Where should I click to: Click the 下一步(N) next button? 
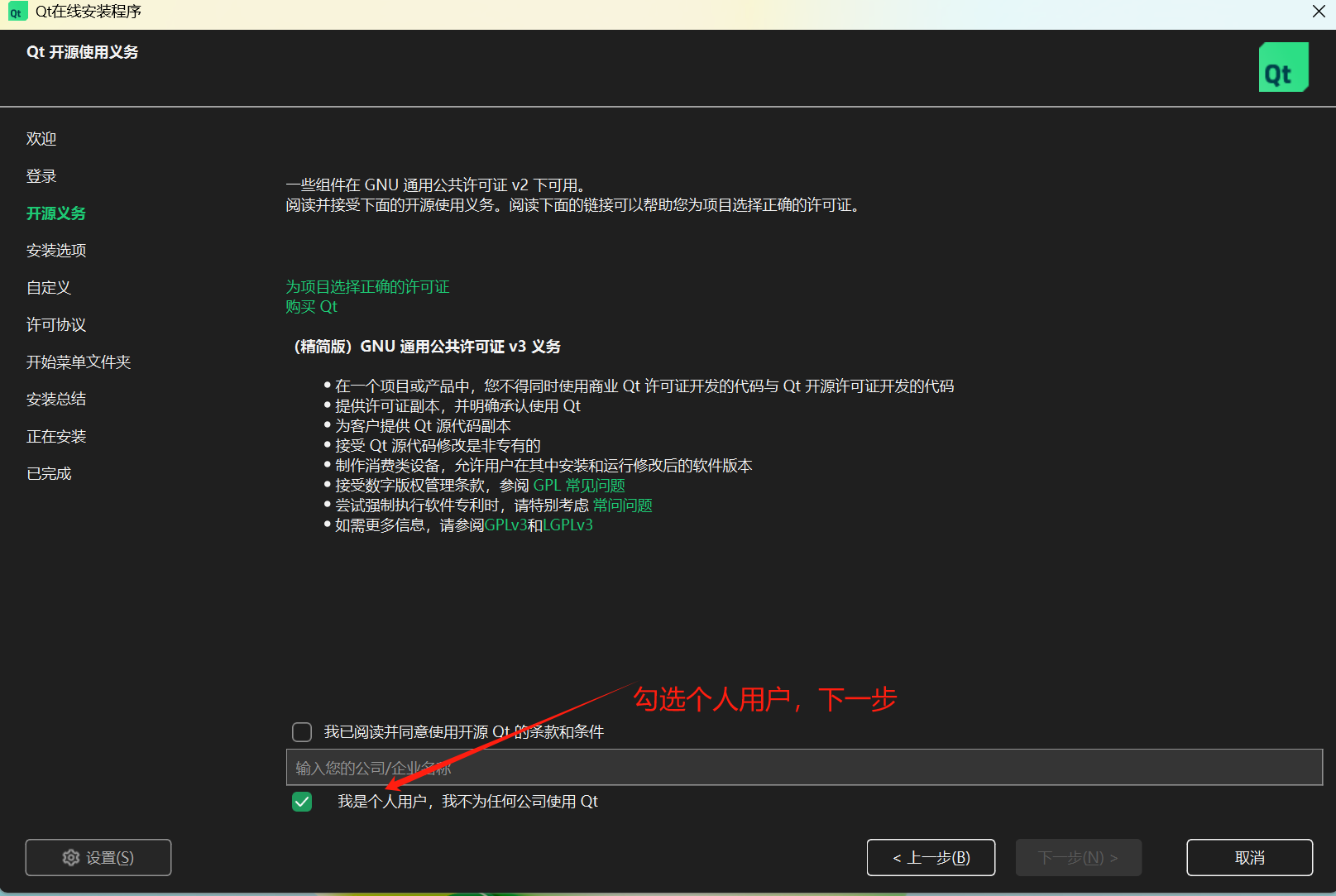[x=1079, y=858]
